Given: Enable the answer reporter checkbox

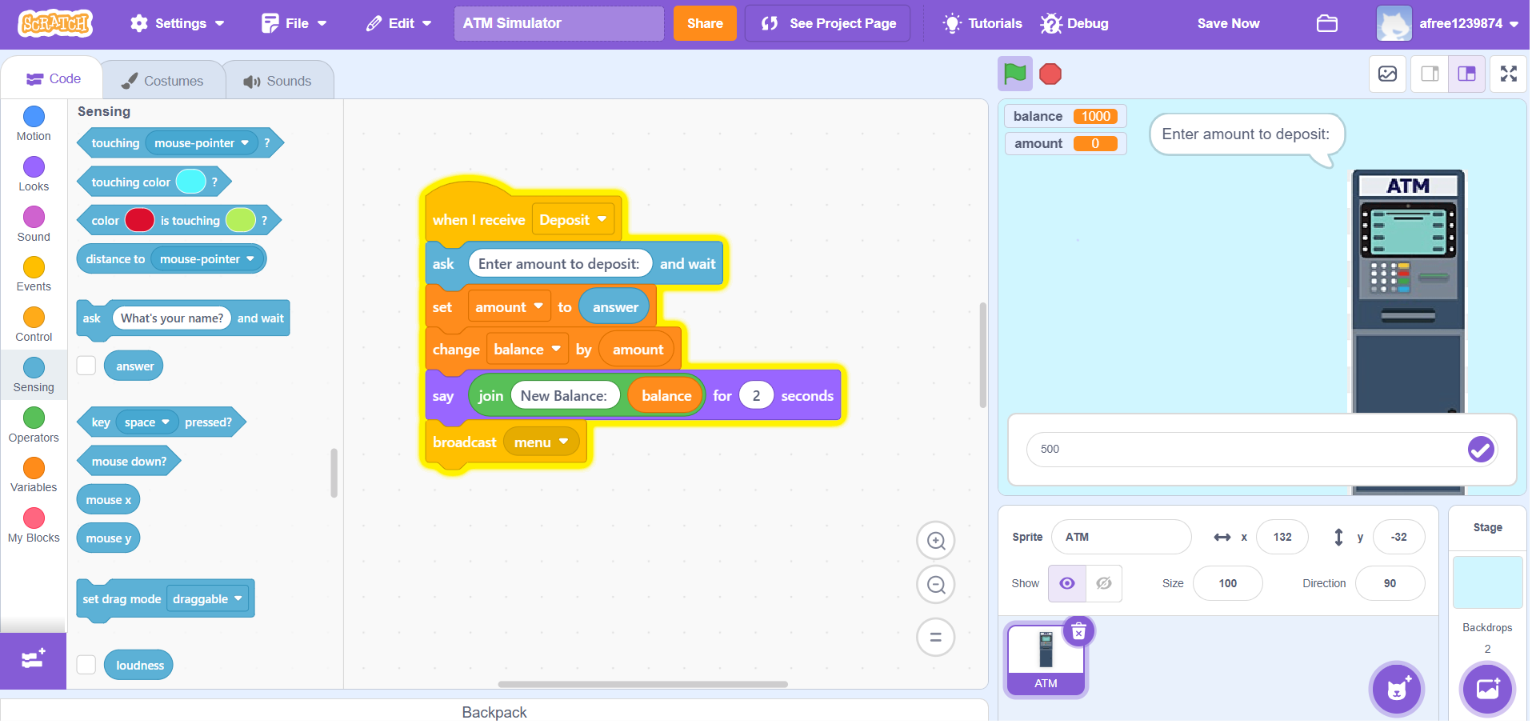Looking at the screenshot, I should [x=87, y=366].
